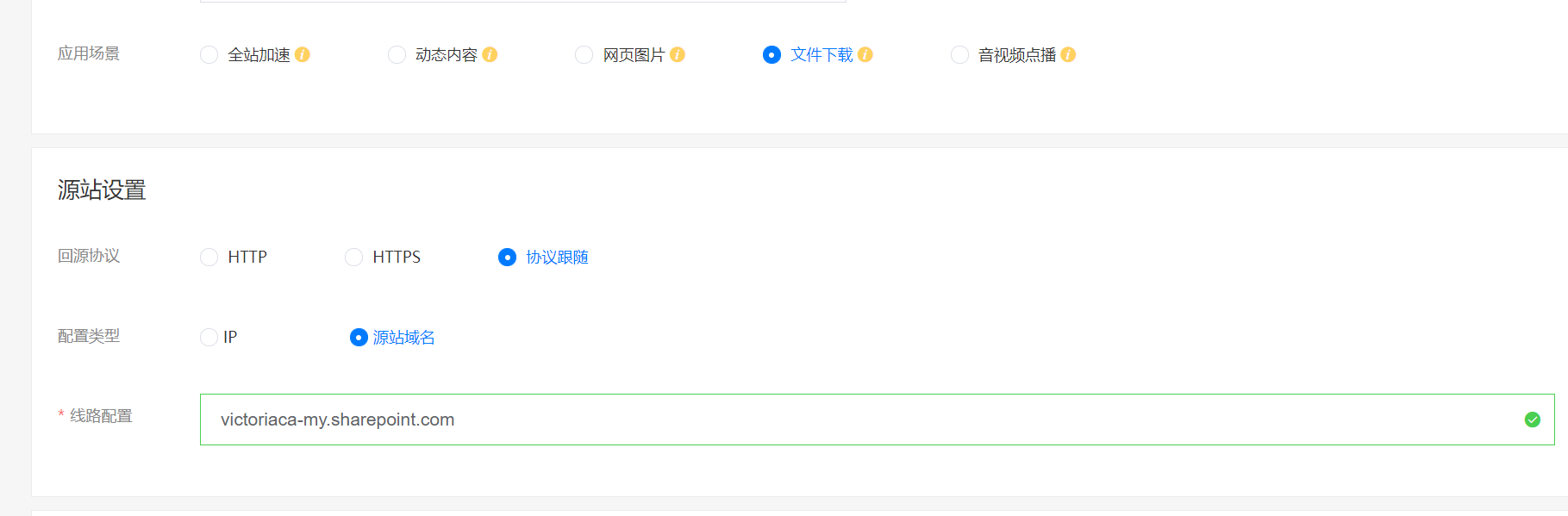Click info icon beside 文件下载
This screenshot has width=1568, height=516.
[x=865, y=55]
